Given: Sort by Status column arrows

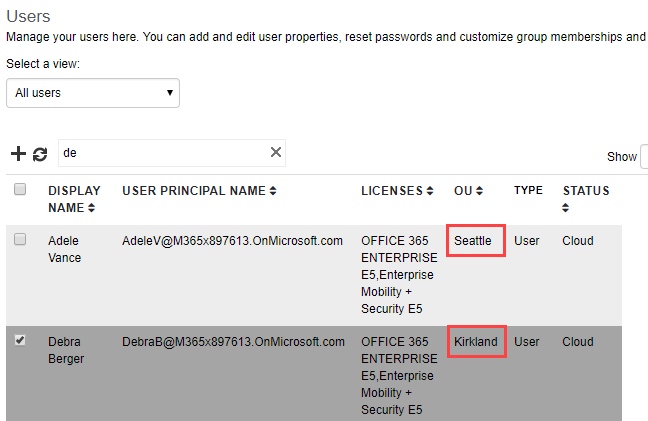Looking at the screenshot, I should [567, 208].
